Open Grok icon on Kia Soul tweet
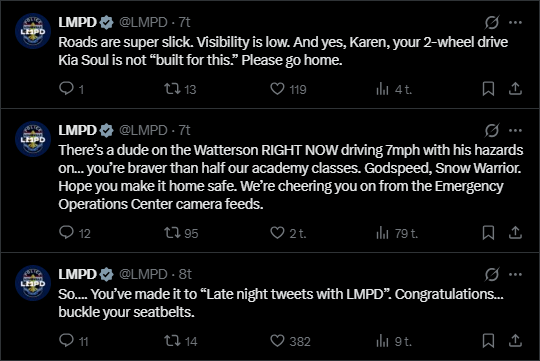Screen dimensions: 540x361 click(x=491, y=23)
